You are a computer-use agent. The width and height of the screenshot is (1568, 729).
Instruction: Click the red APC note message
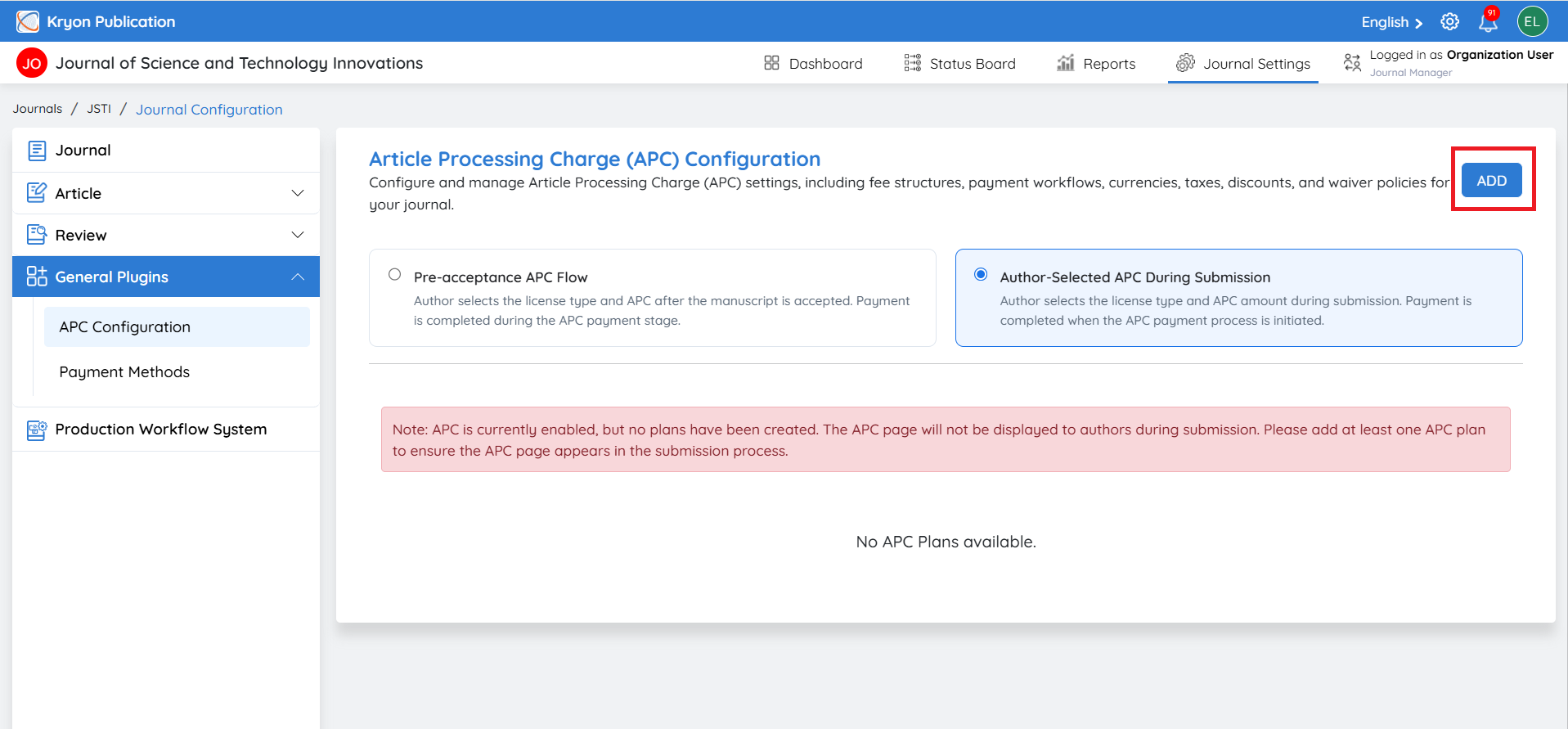pos(946,439)
